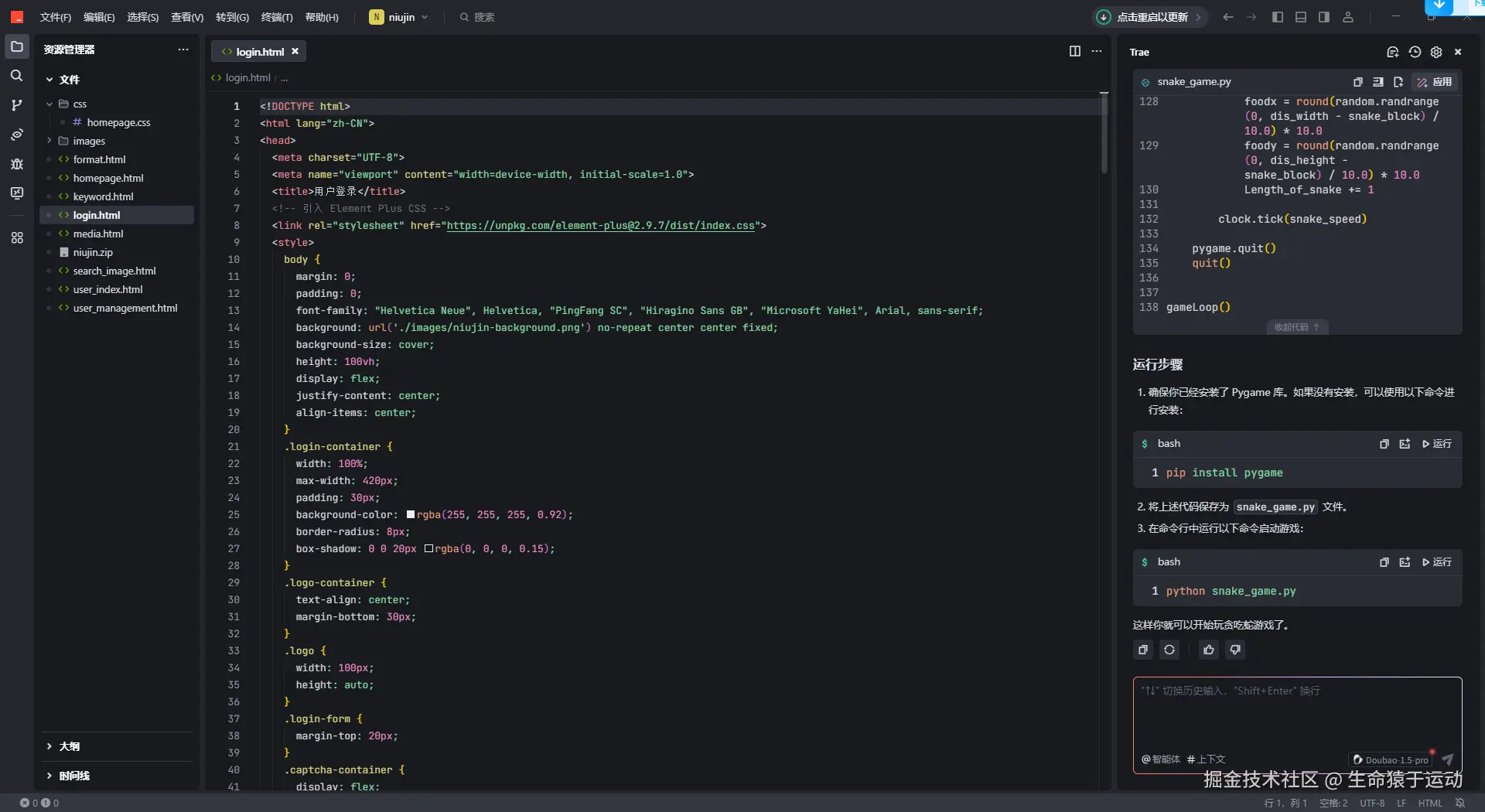Like the response with thumbs up
Image resolution: width=1485 pixels, height=812 pixels.
click(1209, 650)
